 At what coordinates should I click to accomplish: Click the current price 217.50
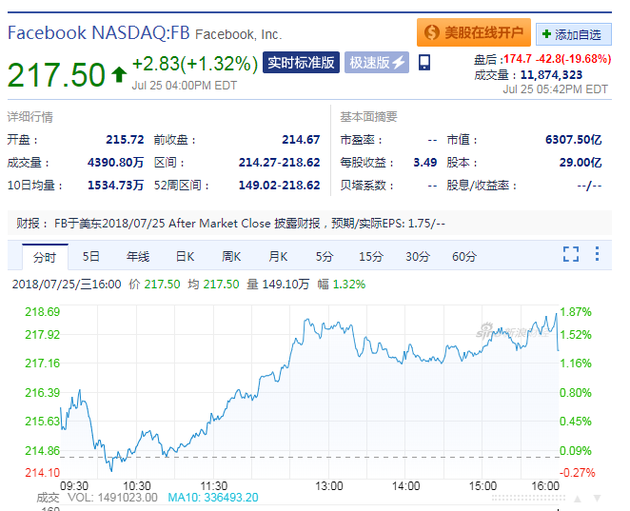[x=57, y=75]
